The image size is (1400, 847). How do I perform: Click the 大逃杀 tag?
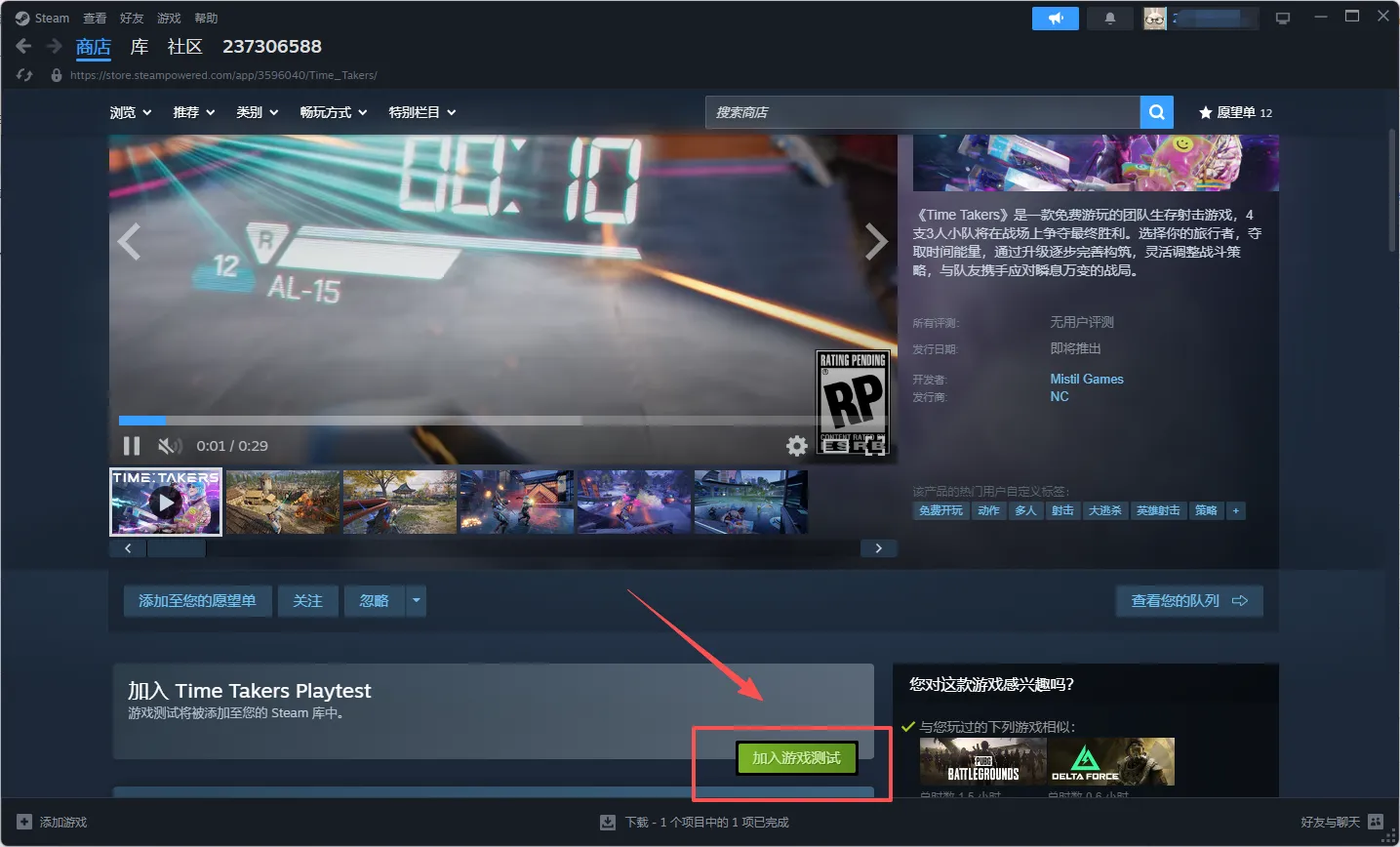(1105, 510)
